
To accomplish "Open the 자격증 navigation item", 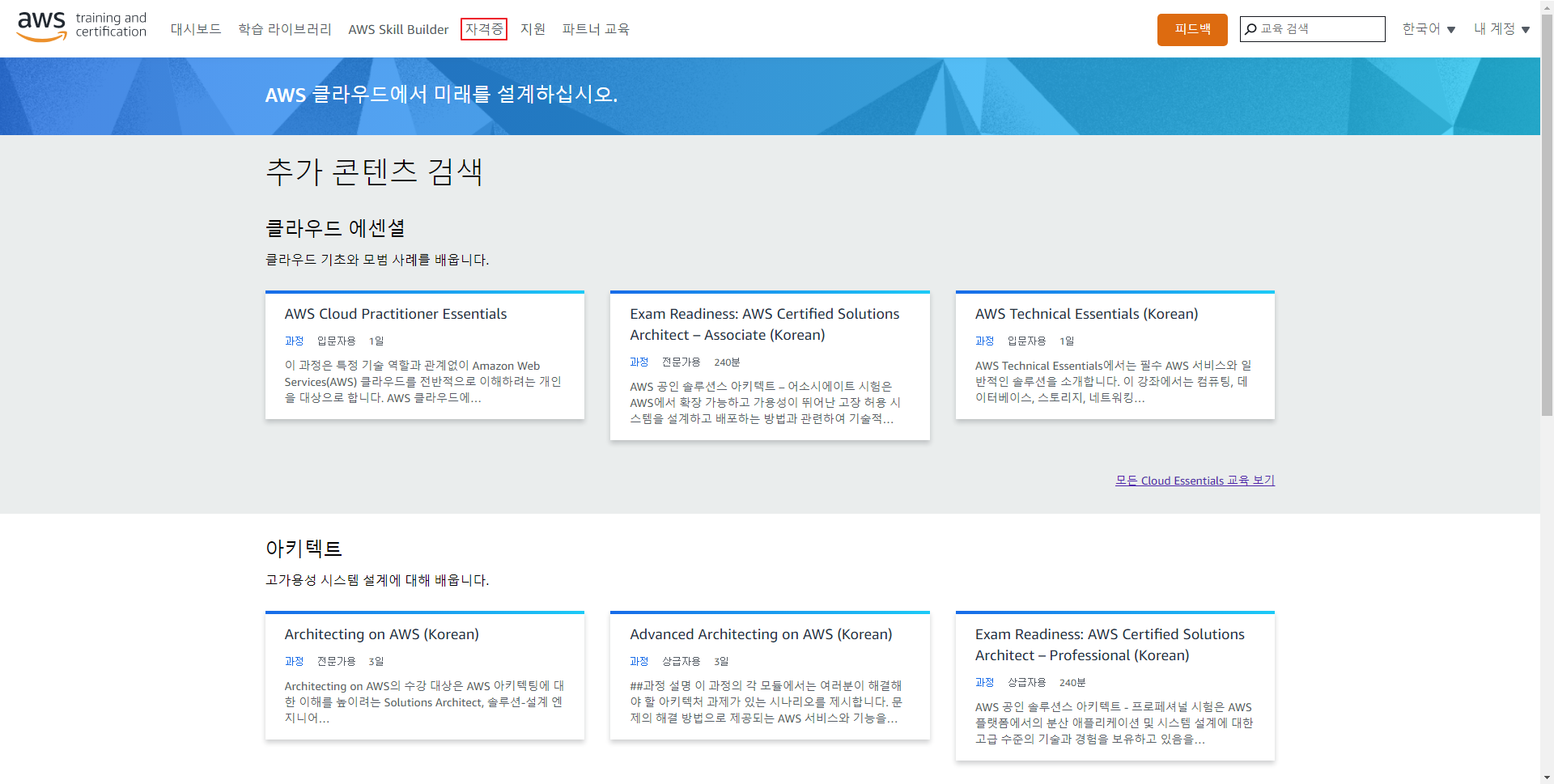I will 484,29.
